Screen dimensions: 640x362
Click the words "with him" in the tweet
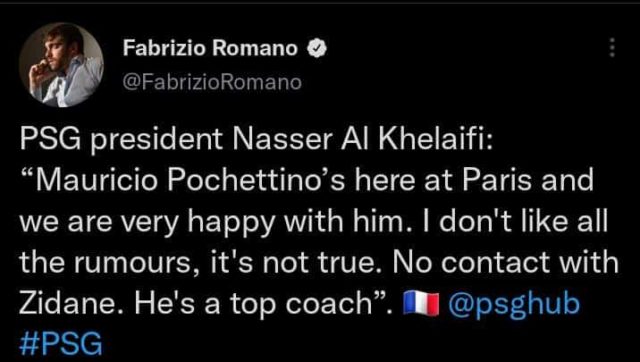tap(340, 222)
